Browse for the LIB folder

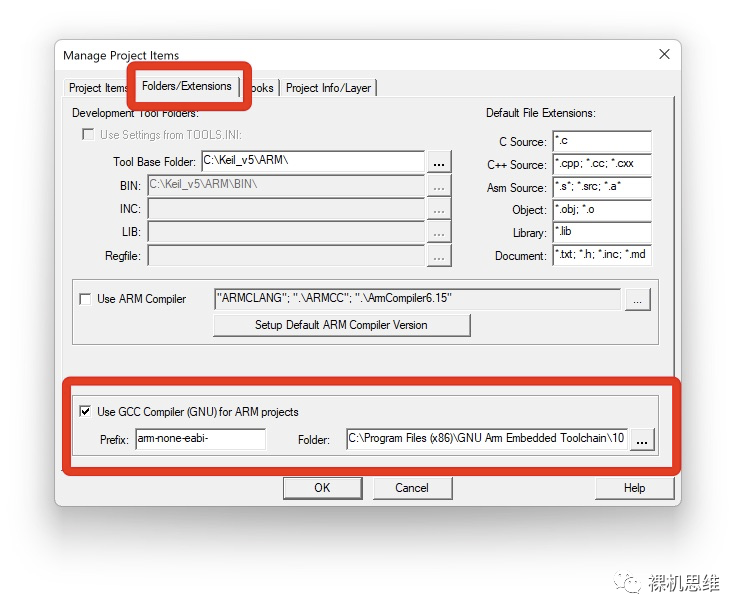[x=439, y=232]
